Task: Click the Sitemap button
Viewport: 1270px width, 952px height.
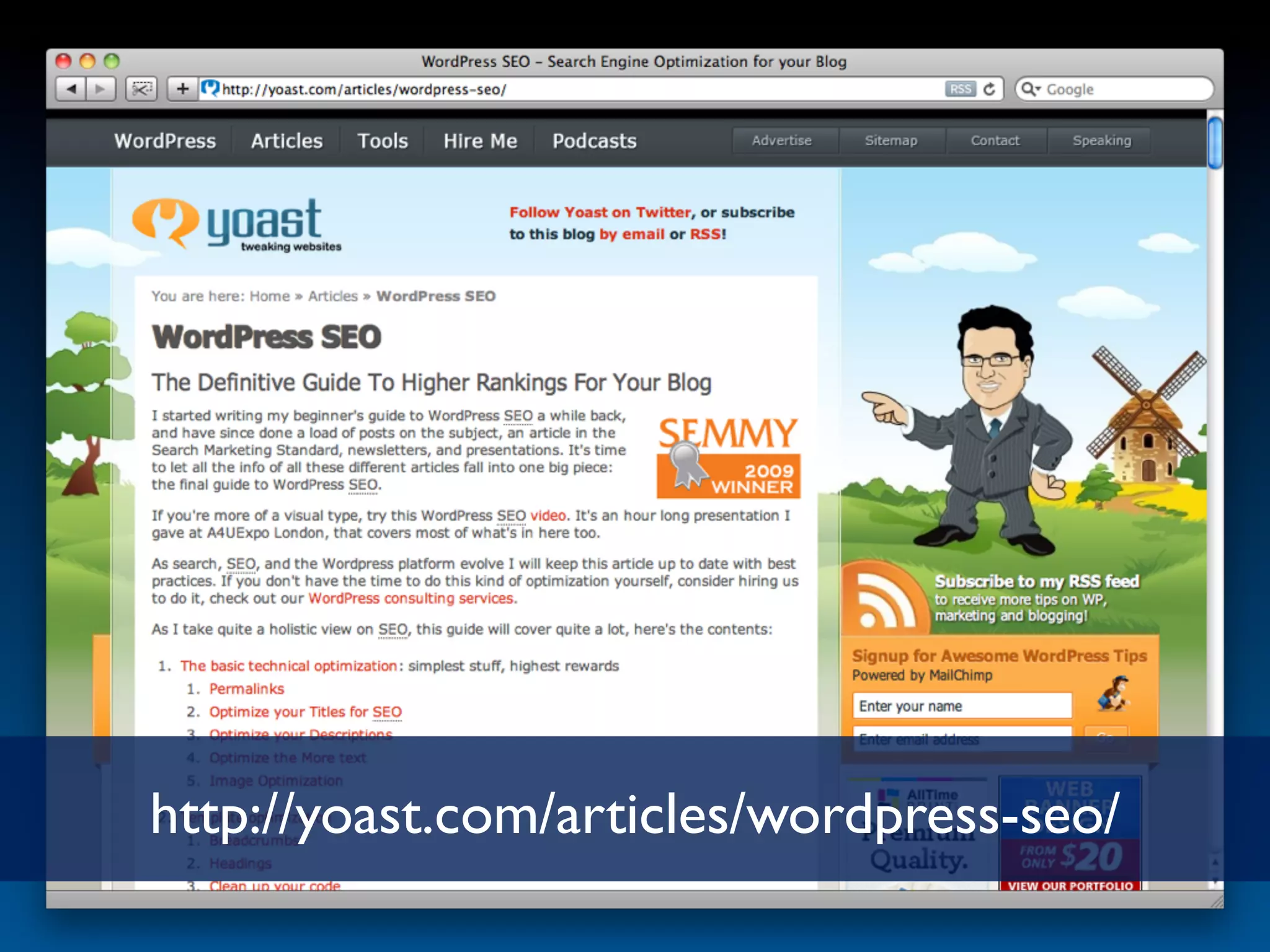Action: coord(891,141)
